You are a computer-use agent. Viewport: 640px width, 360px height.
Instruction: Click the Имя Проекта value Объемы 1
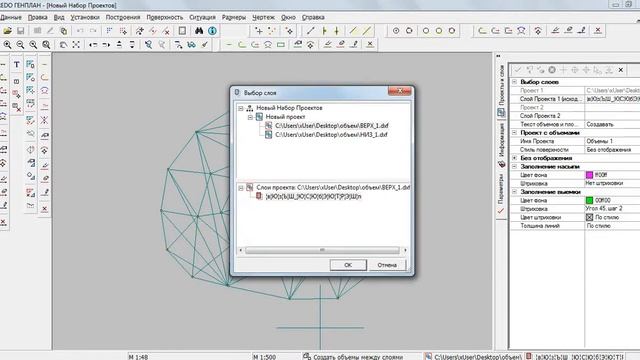(613, 141)
